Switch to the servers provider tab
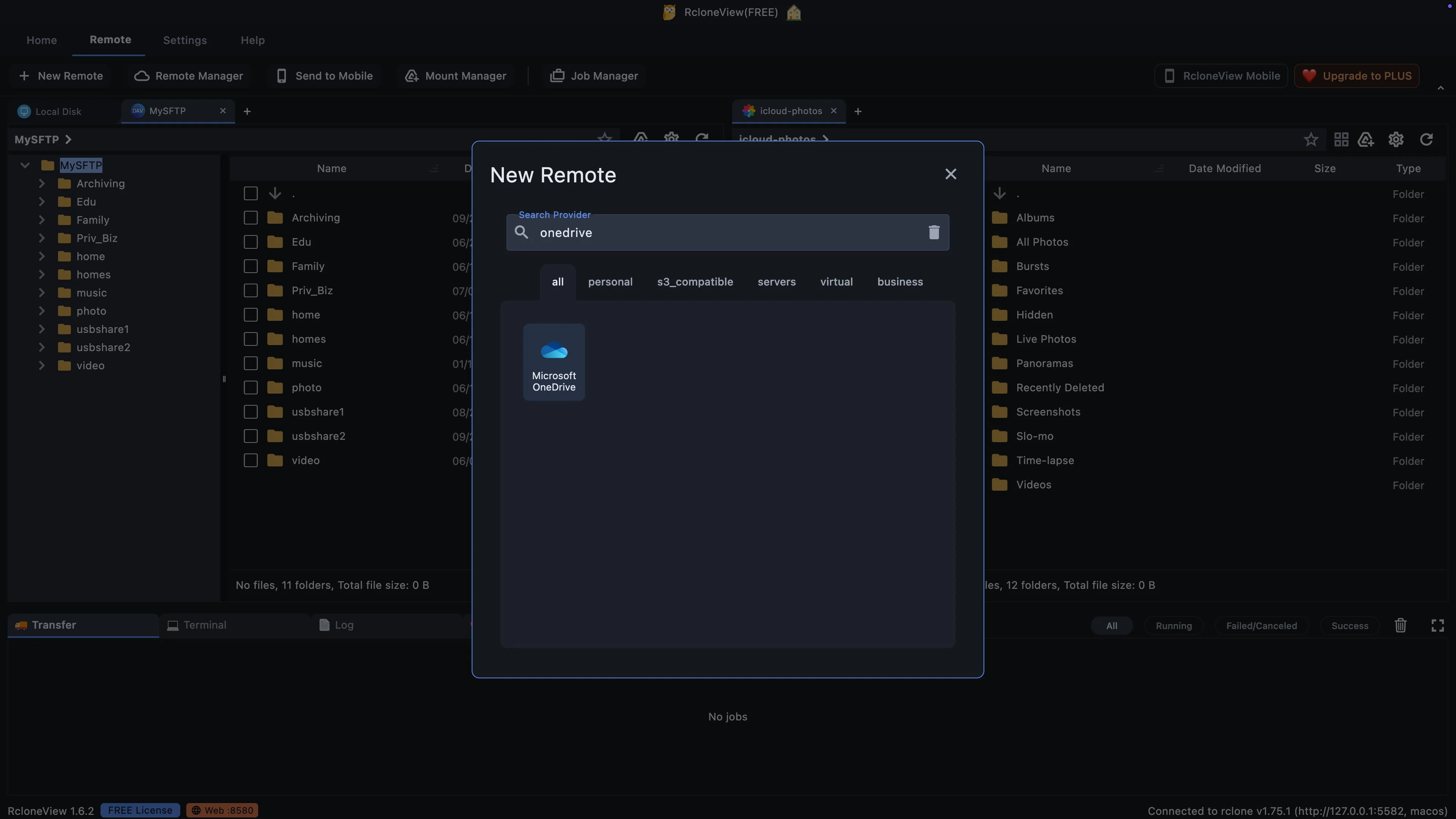 [x=777, y=282]
